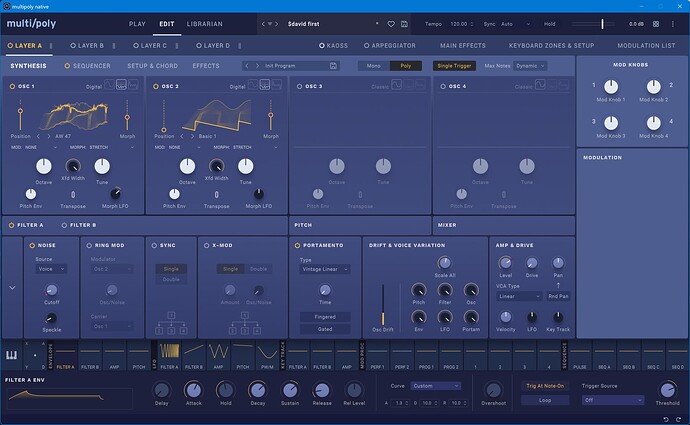Toggle the Portamento on/off button

(296, 243)
